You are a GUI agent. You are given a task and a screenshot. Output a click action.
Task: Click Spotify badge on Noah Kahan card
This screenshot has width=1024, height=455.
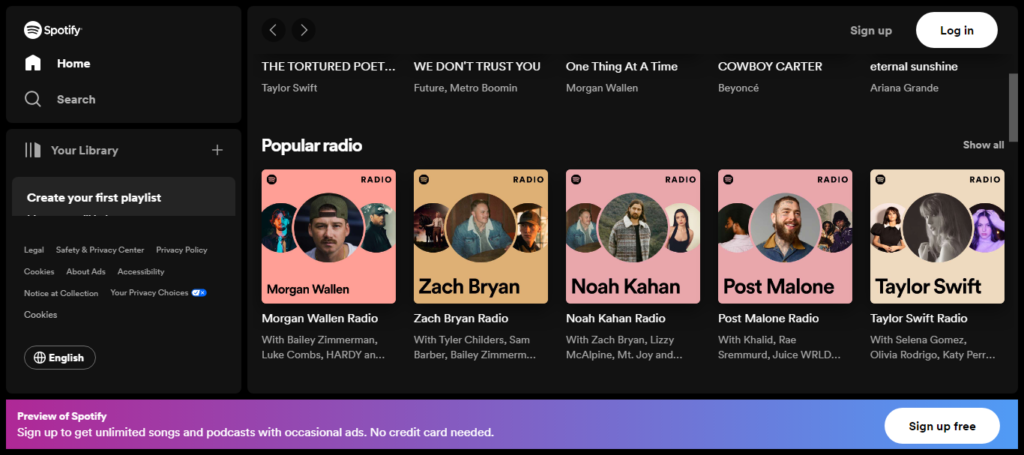[x=577, y=180]
